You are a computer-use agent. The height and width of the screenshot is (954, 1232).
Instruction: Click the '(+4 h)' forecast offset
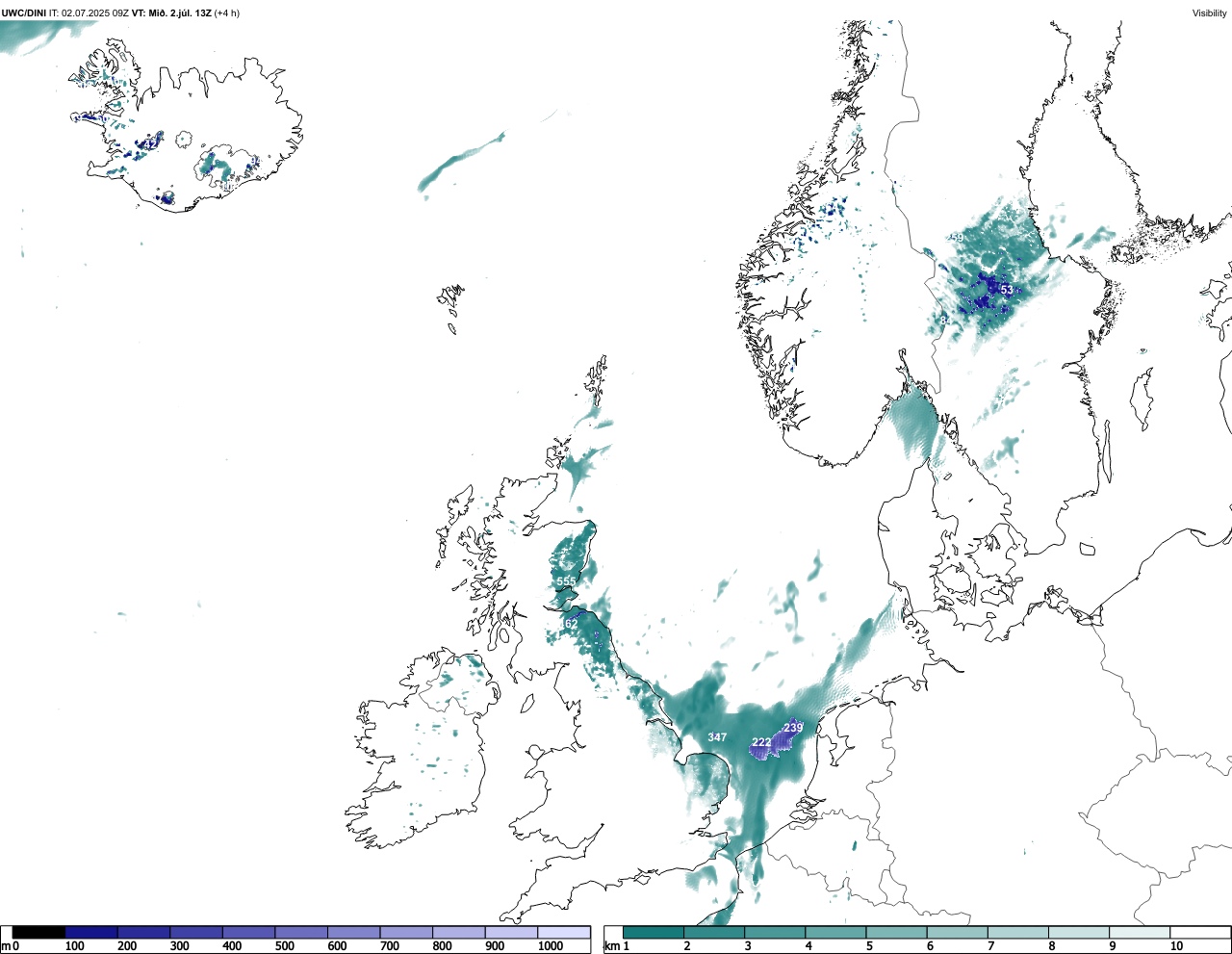coord(227,13)
